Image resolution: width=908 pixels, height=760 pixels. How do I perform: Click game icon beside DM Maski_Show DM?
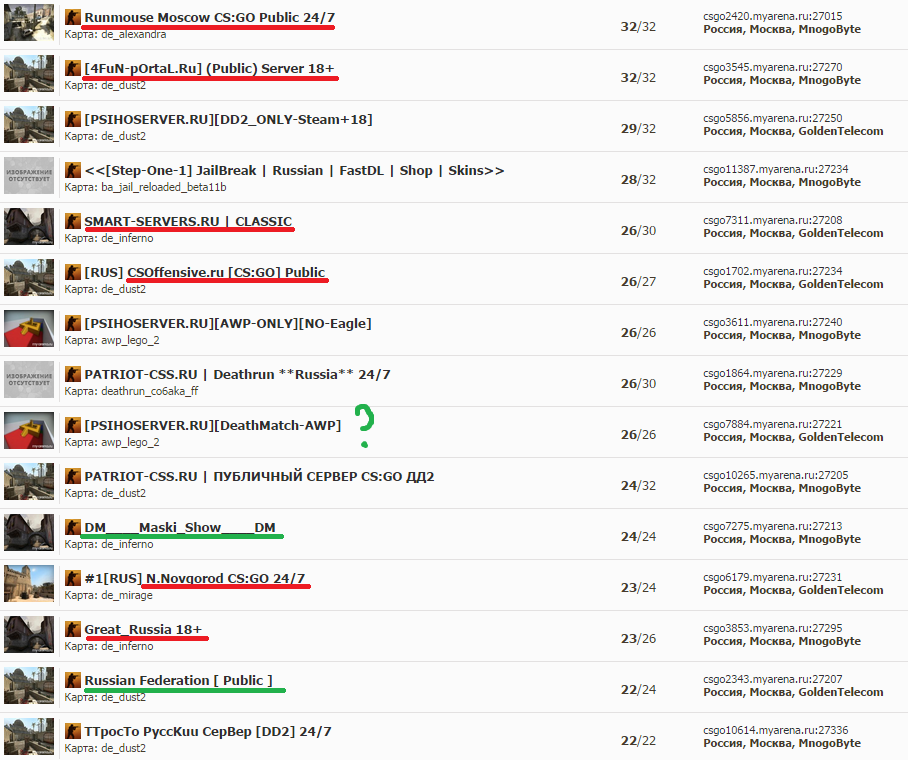[73, 527]
